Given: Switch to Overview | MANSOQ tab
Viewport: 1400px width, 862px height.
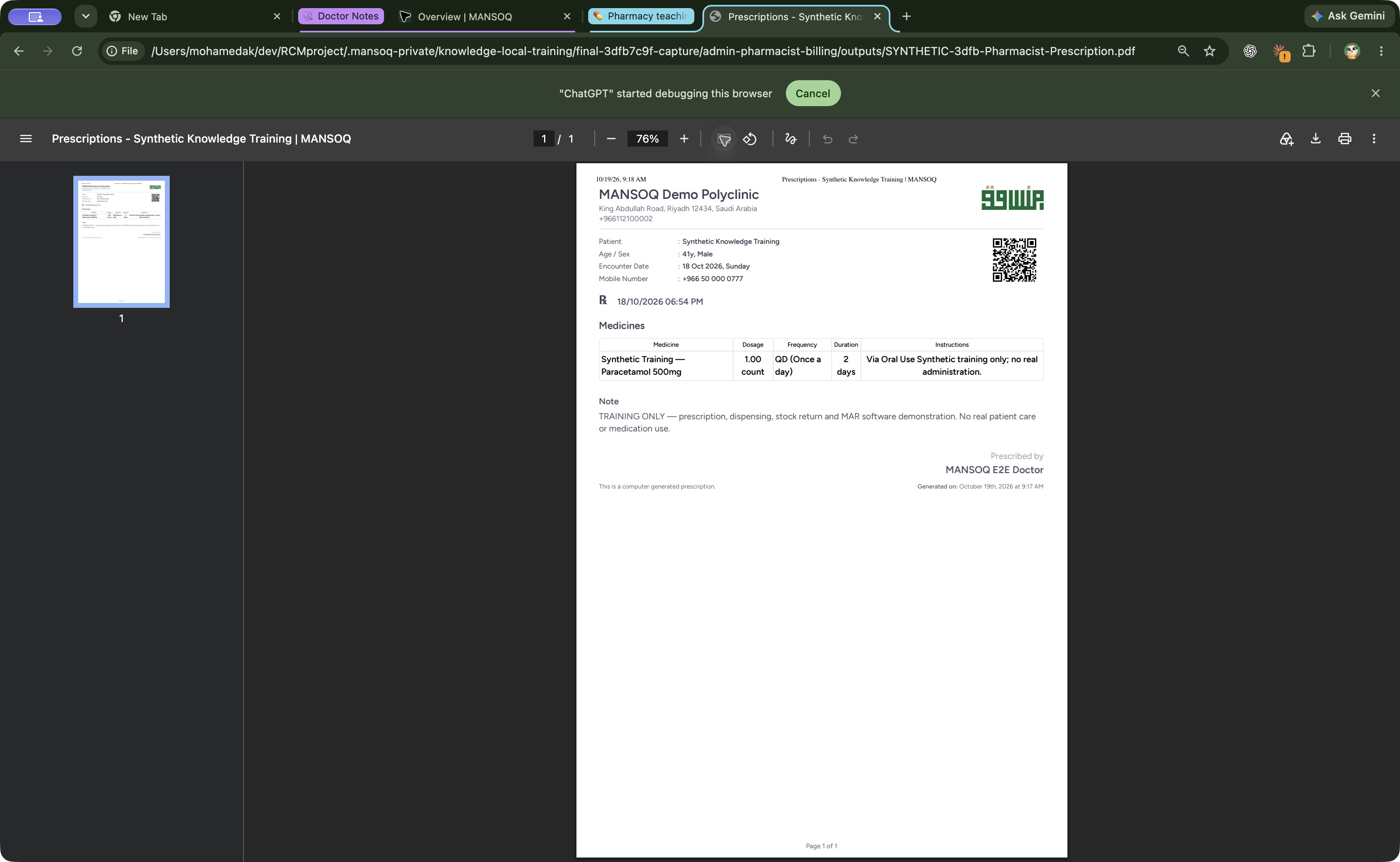Looking at the screenshot, I should pyautogui.click(x=484, y=17).
